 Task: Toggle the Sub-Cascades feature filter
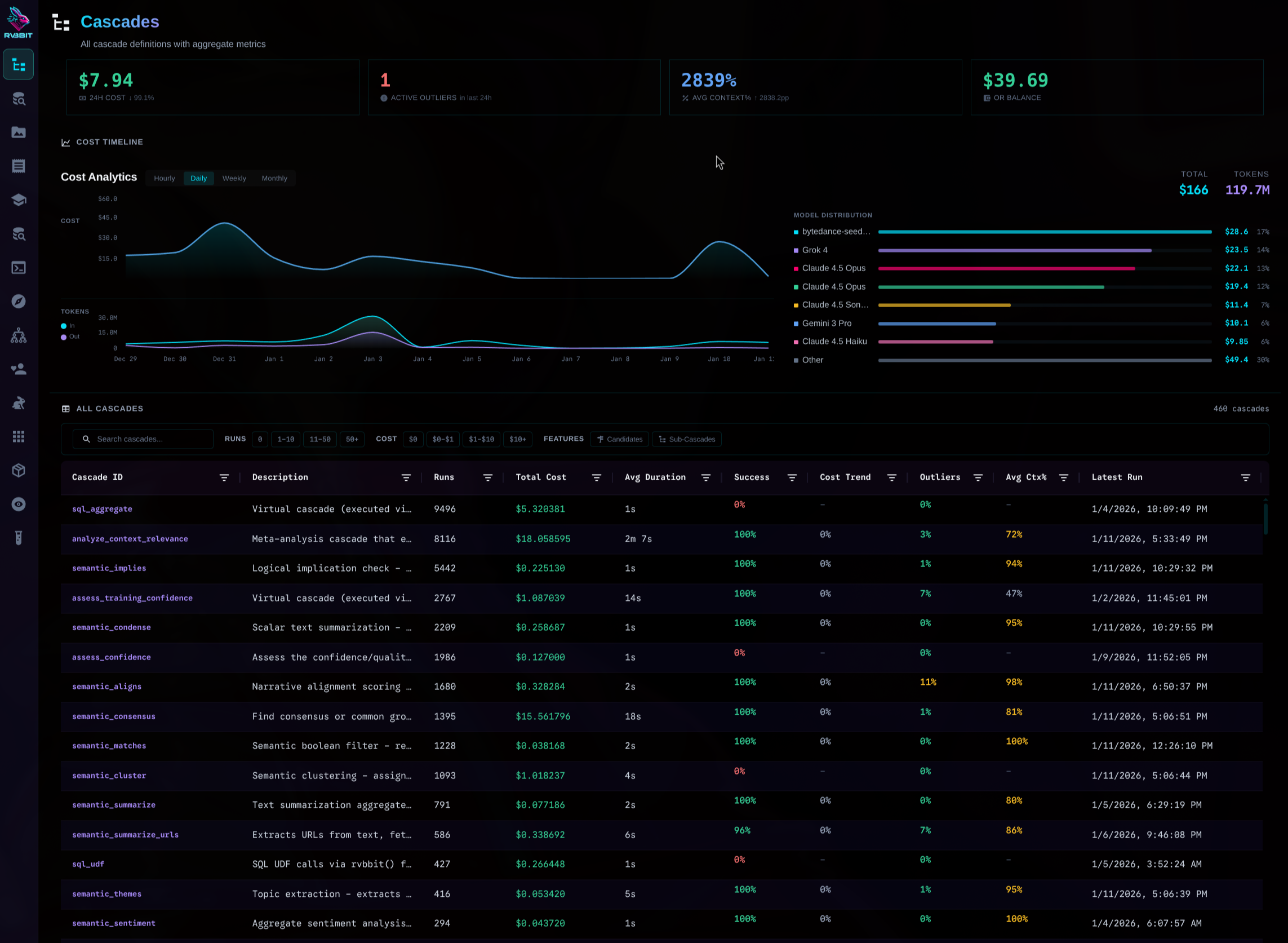click(686, 439)
